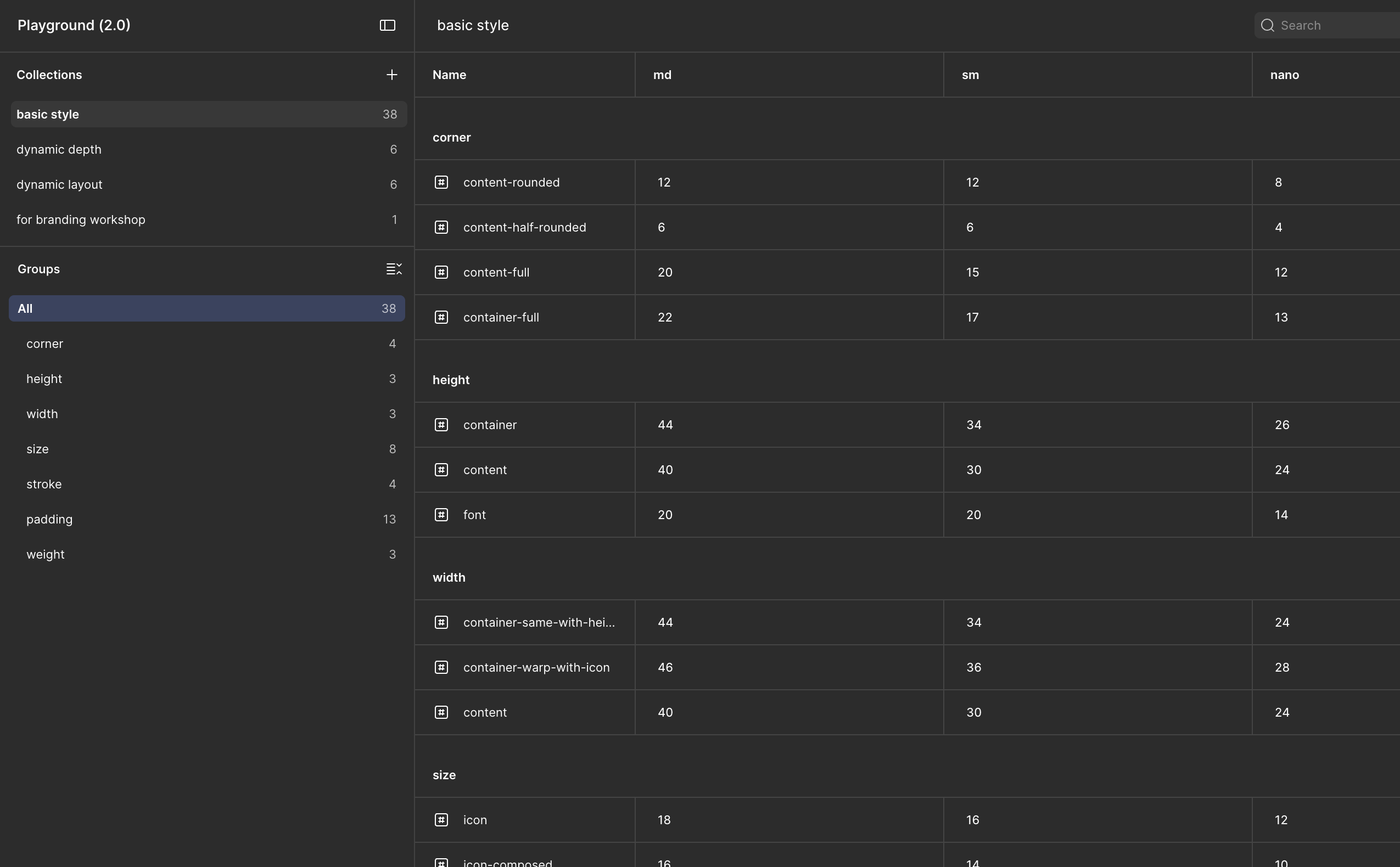This screenshot has width=1400, height=867.
Task: Select the All group
Action: [x=207, y=308]
